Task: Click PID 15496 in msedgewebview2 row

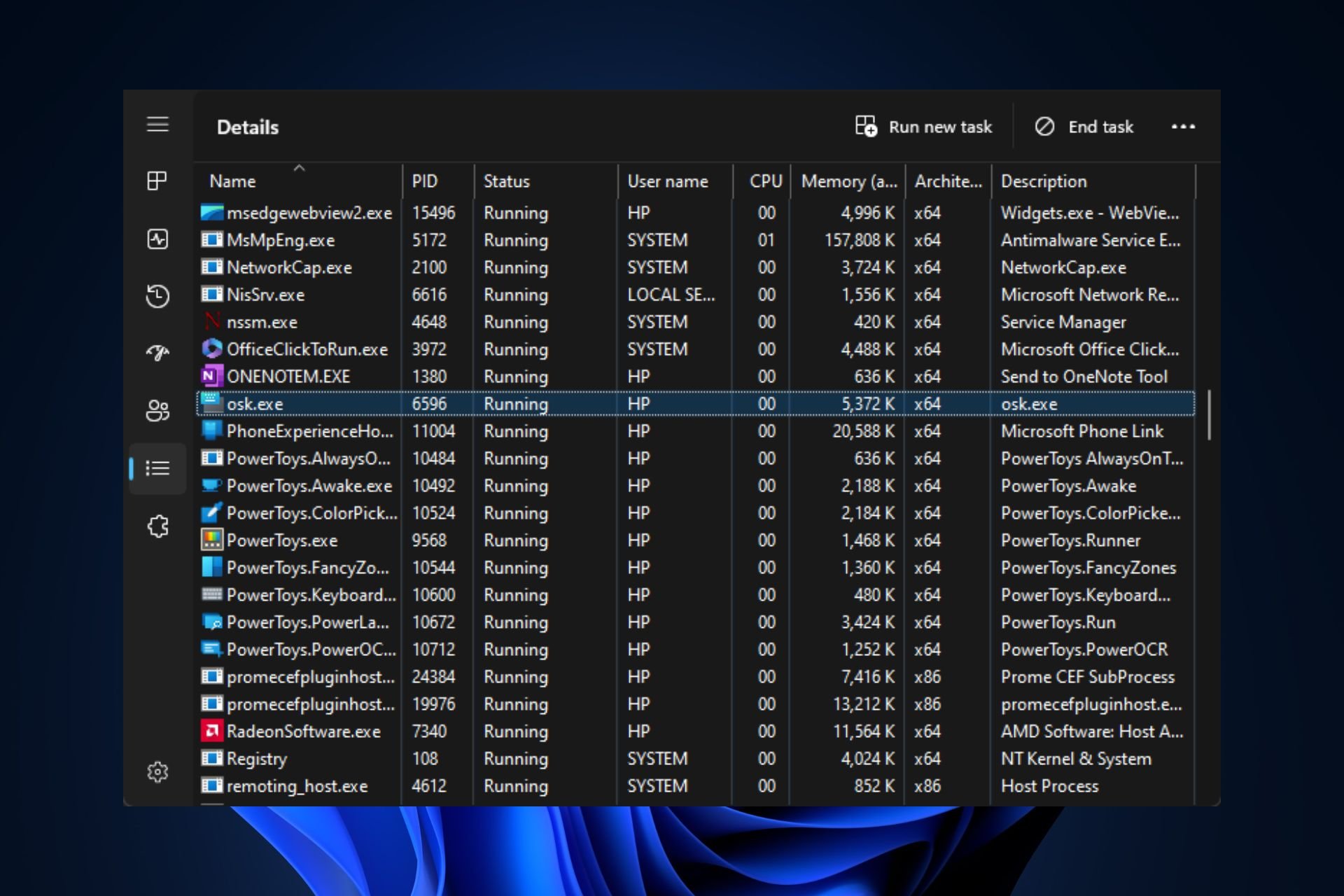Action: point(433,213)
